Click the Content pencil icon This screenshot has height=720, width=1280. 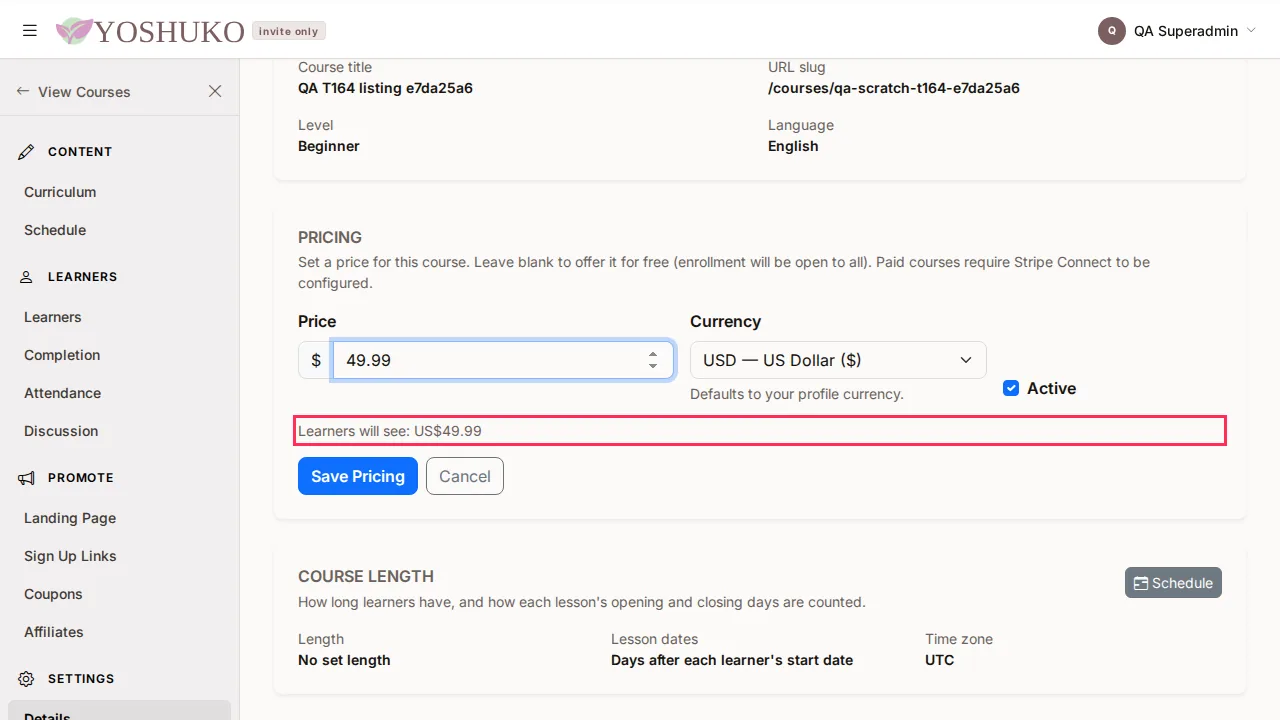pyautogui.click(x=27, y=152)
